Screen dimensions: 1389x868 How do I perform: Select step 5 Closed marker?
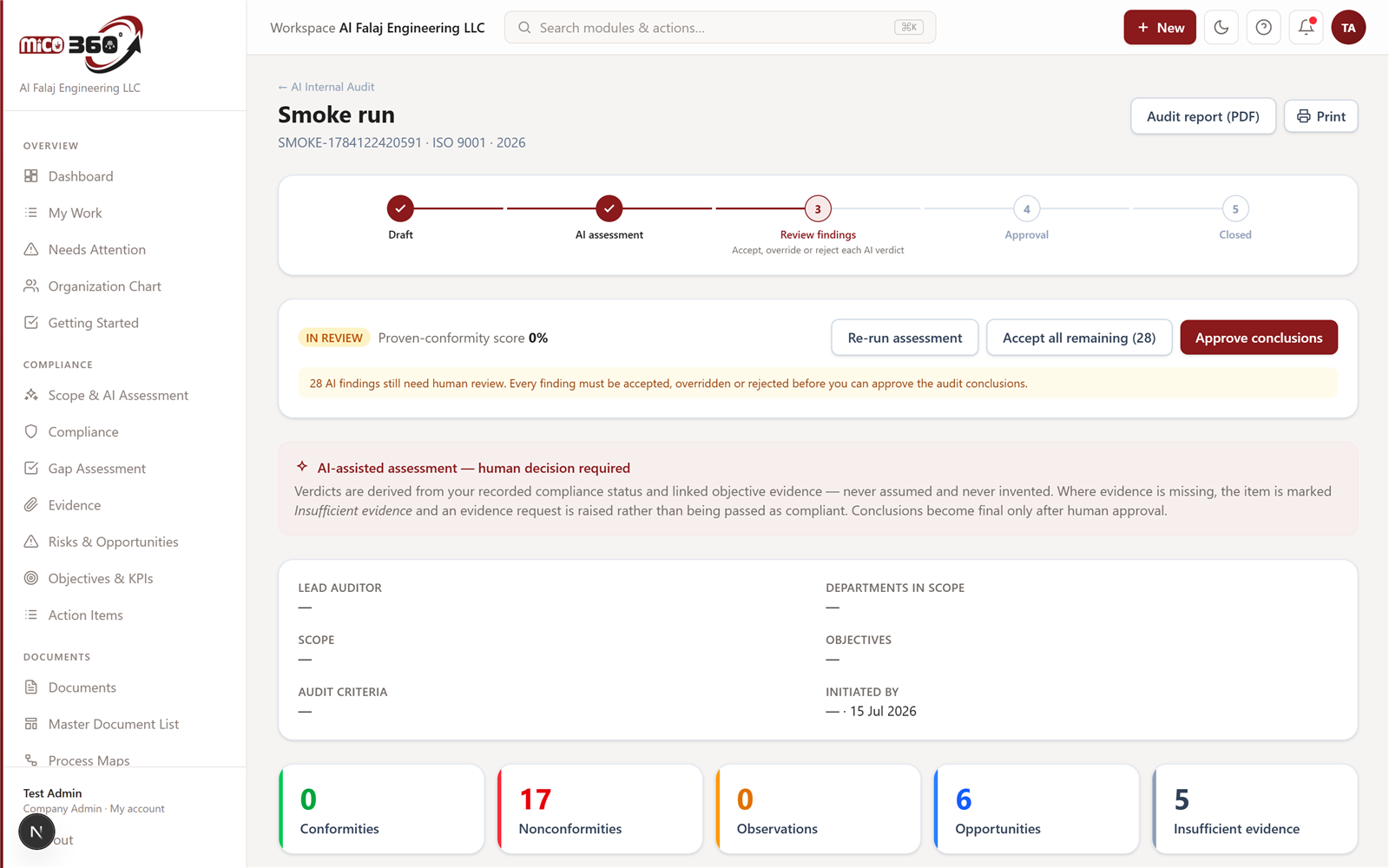coord(1235,208)
